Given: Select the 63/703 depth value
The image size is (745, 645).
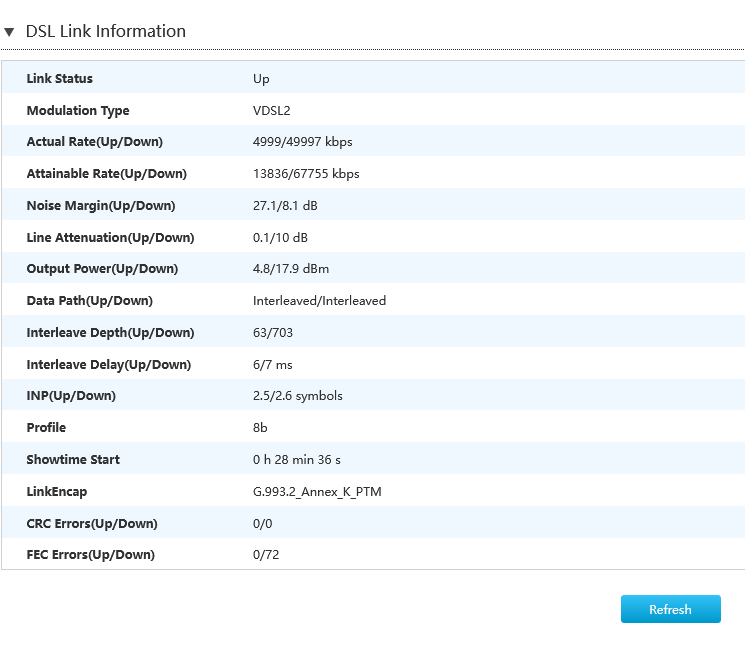Looking at the screenshot, I should coord(273,332).
